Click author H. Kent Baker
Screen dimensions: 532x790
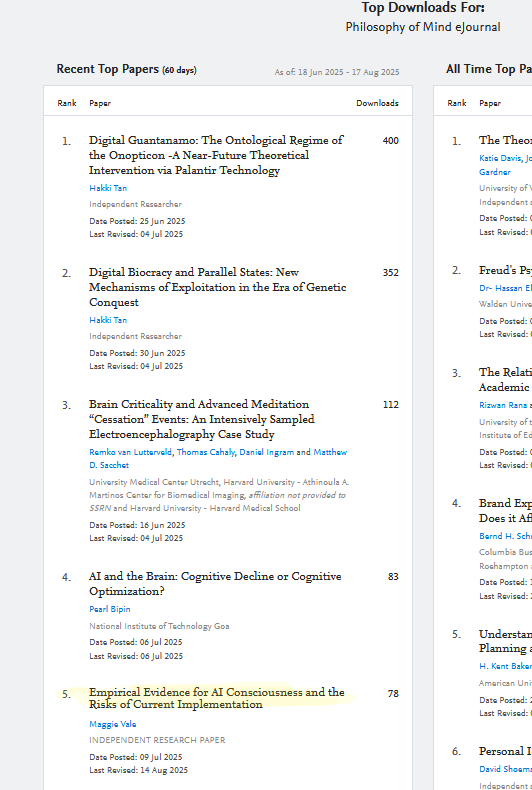point(505,666)
